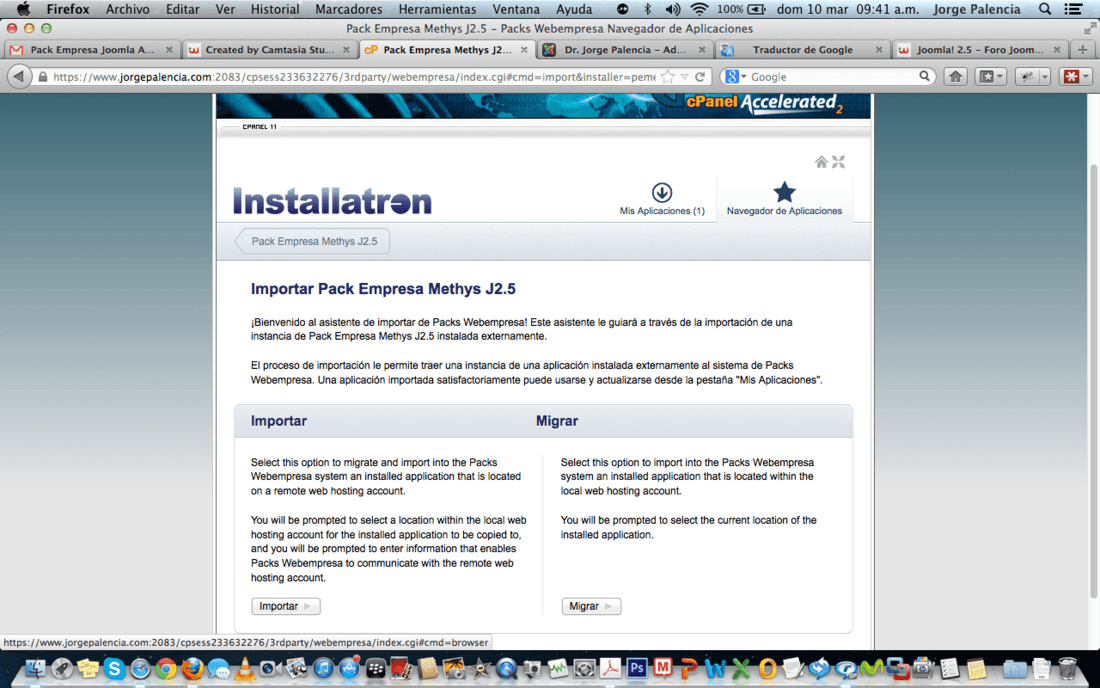Viewport: 1100px width, 688px height.
Task: Close the Traductor de Google tab
Action: 878,50
